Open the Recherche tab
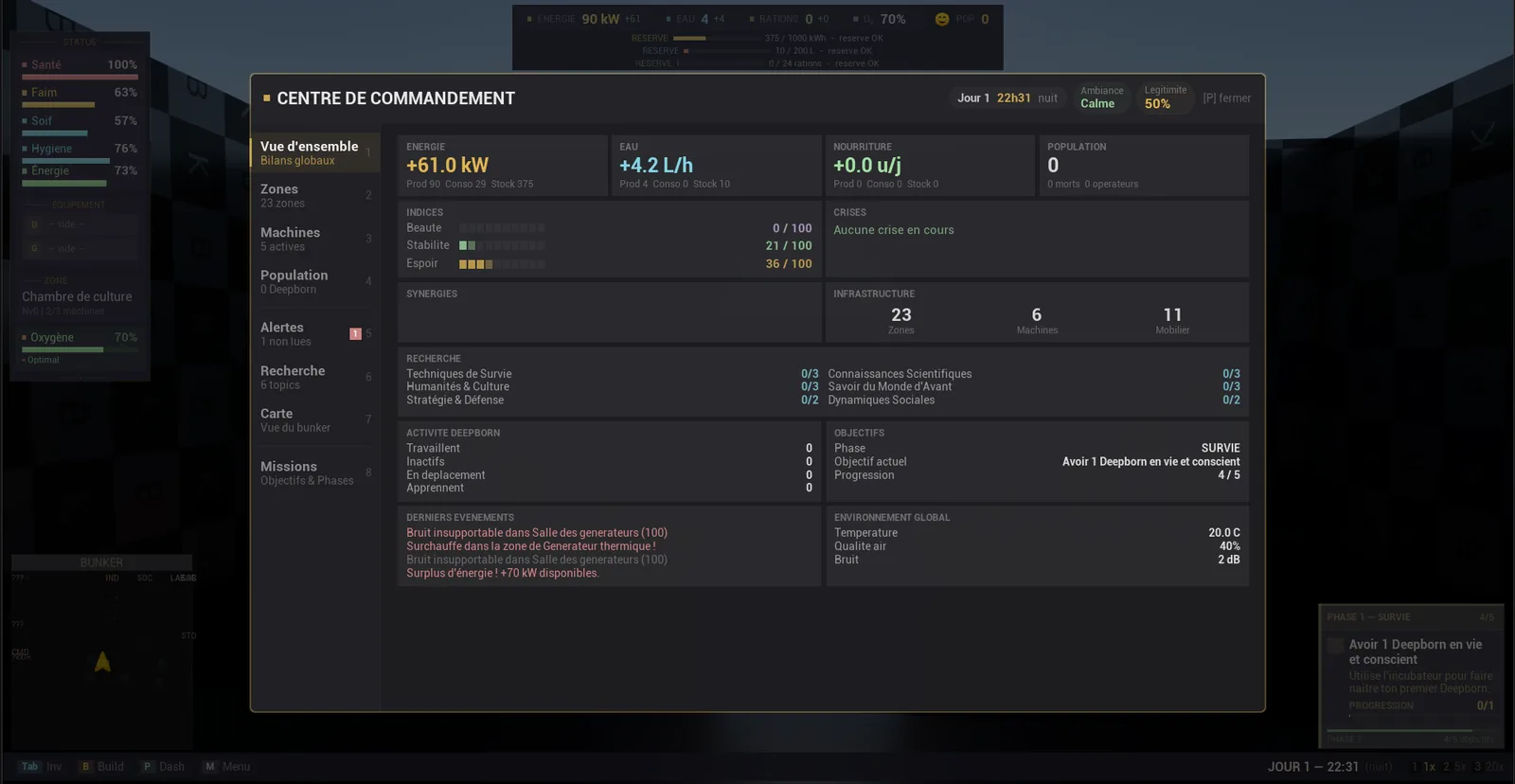The image size is (1515, 784). [315, 377]
